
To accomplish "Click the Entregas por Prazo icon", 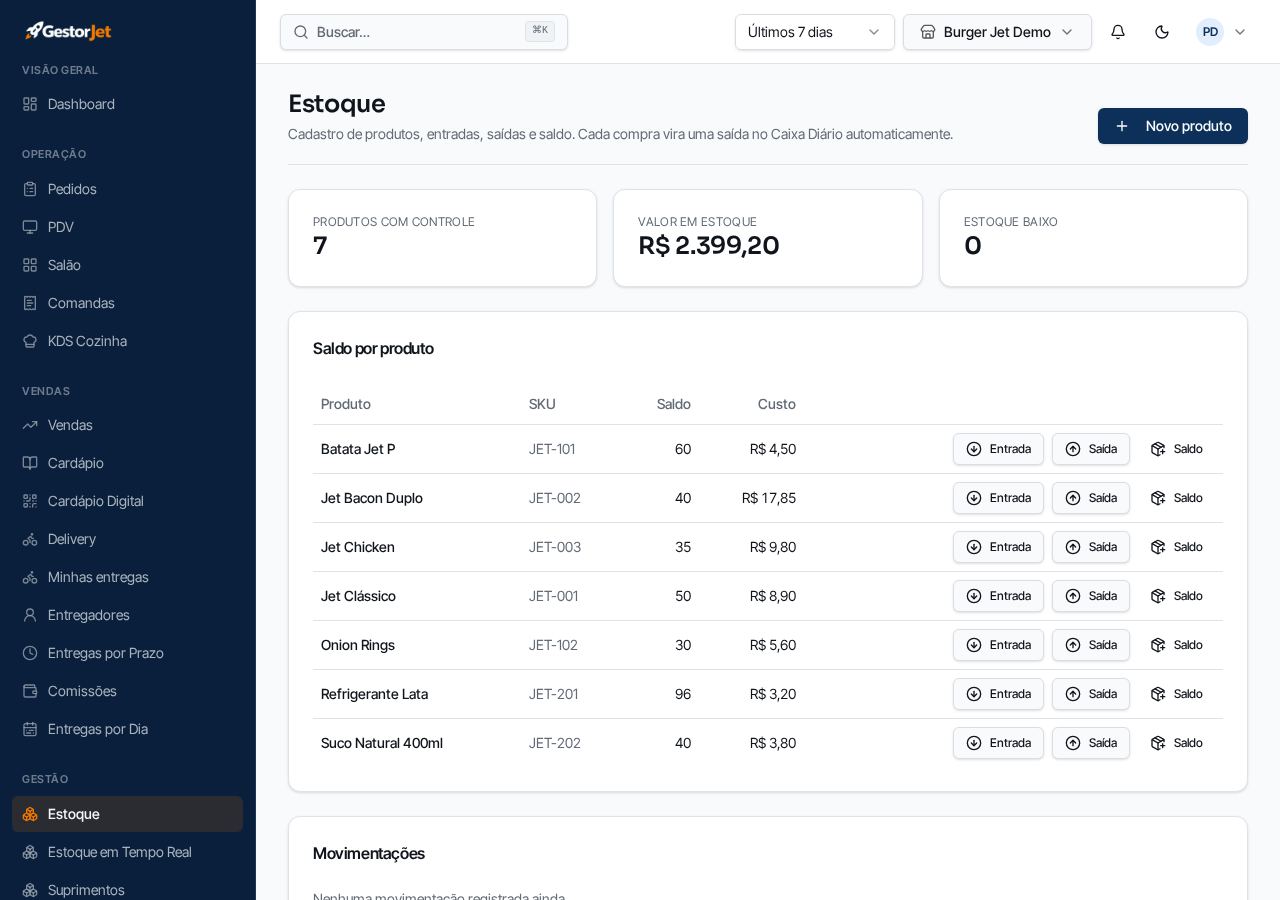I will 30,653.
